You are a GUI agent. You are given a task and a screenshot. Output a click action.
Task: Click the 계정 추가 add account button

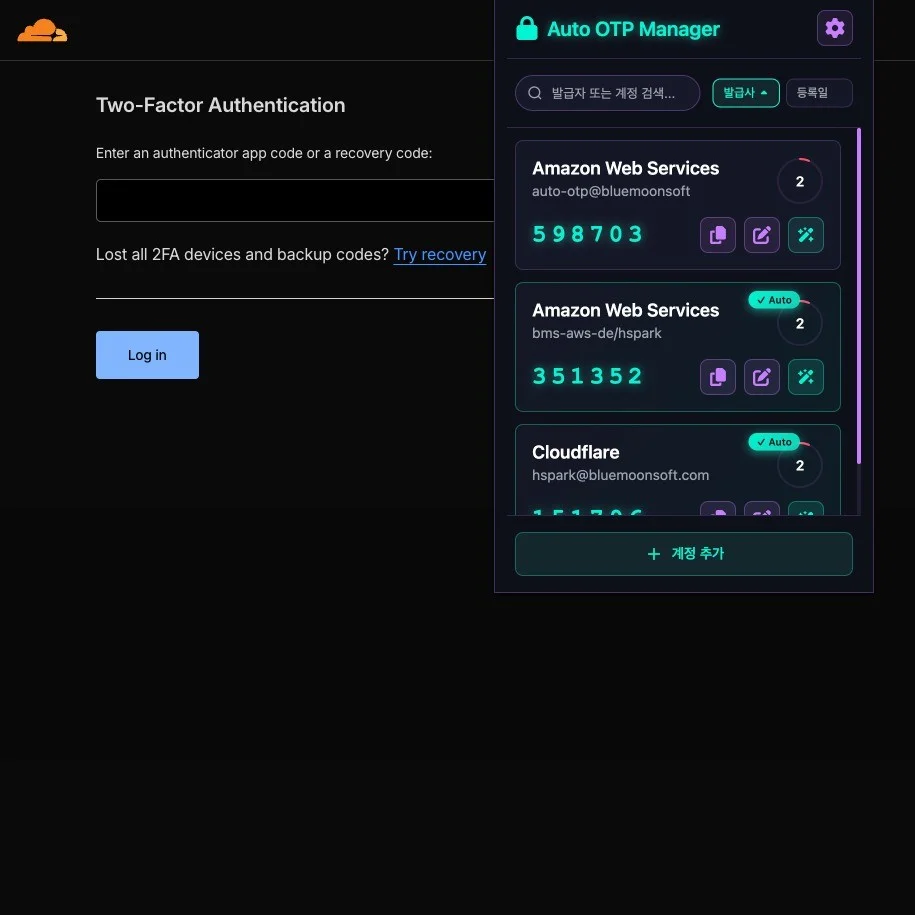point(683,554)
